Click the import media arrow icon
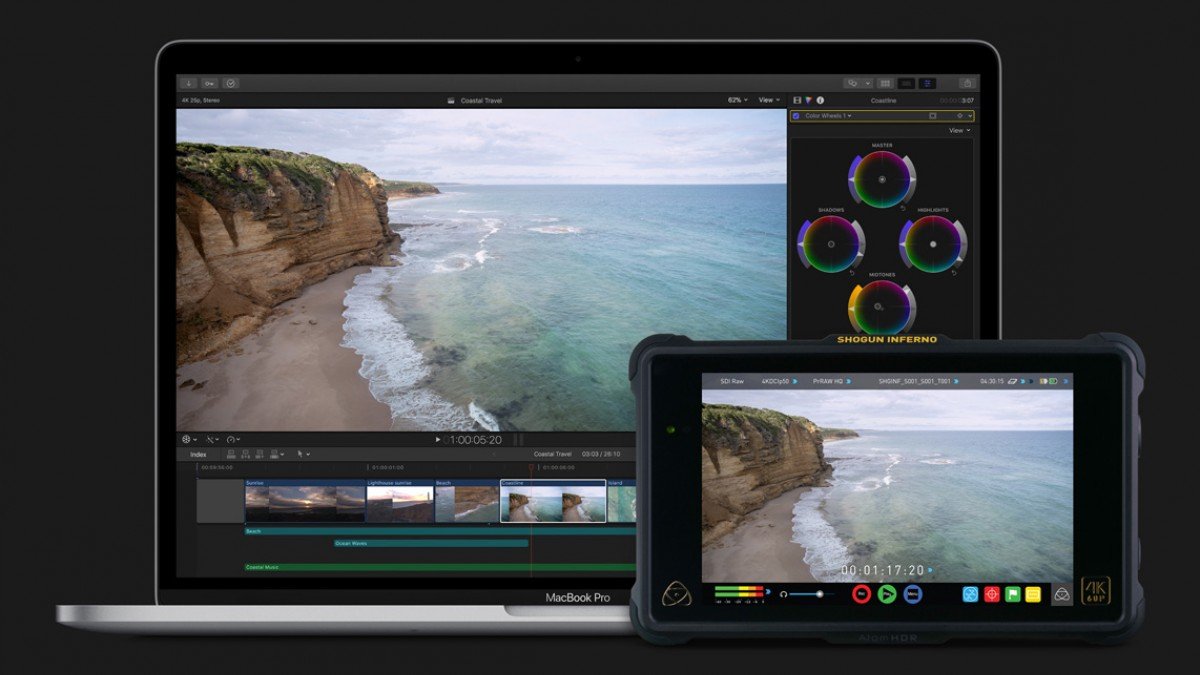1200x675 pixels. pyautogui.click(x=189, y=83)
